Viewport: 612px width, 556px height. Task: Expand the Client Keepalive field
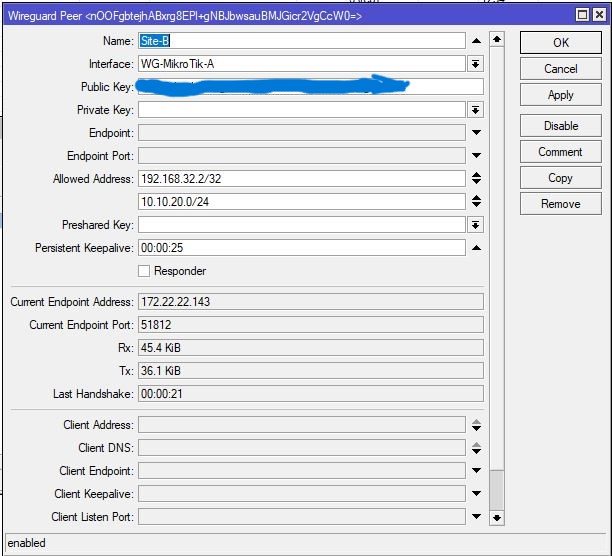[x=476, y=494]
